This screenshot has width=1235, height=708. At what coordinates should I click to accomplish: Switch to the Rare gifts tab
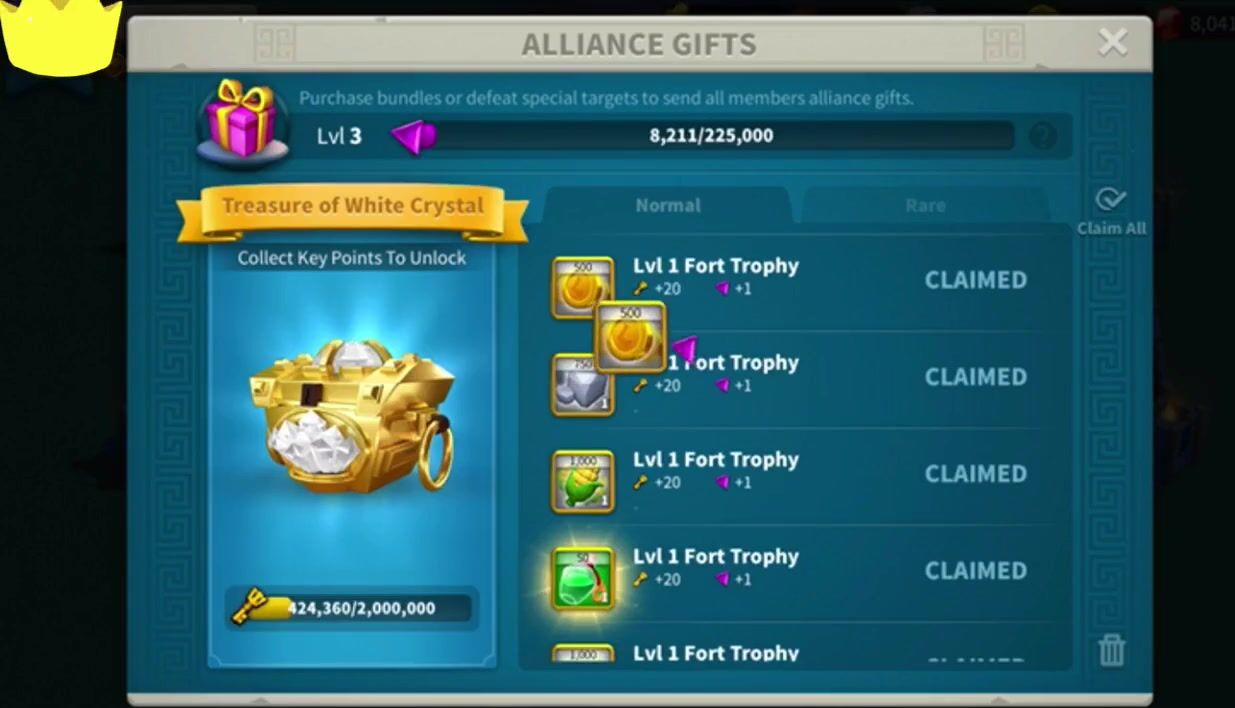coord(925,205)
